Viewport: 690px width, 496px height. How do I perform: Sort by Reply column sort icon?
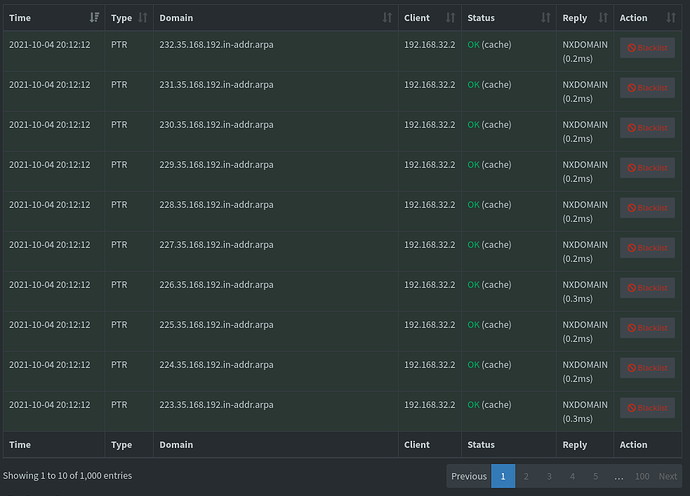click(602, 18)
